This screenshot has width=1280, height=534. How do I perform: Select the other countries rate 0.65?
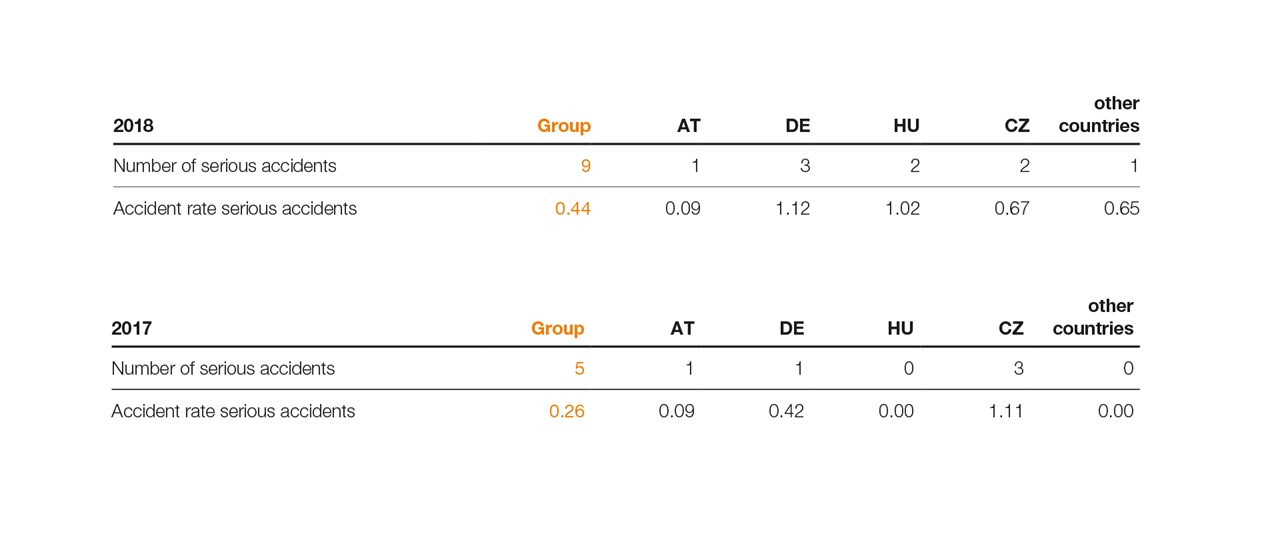[1121, 209]
